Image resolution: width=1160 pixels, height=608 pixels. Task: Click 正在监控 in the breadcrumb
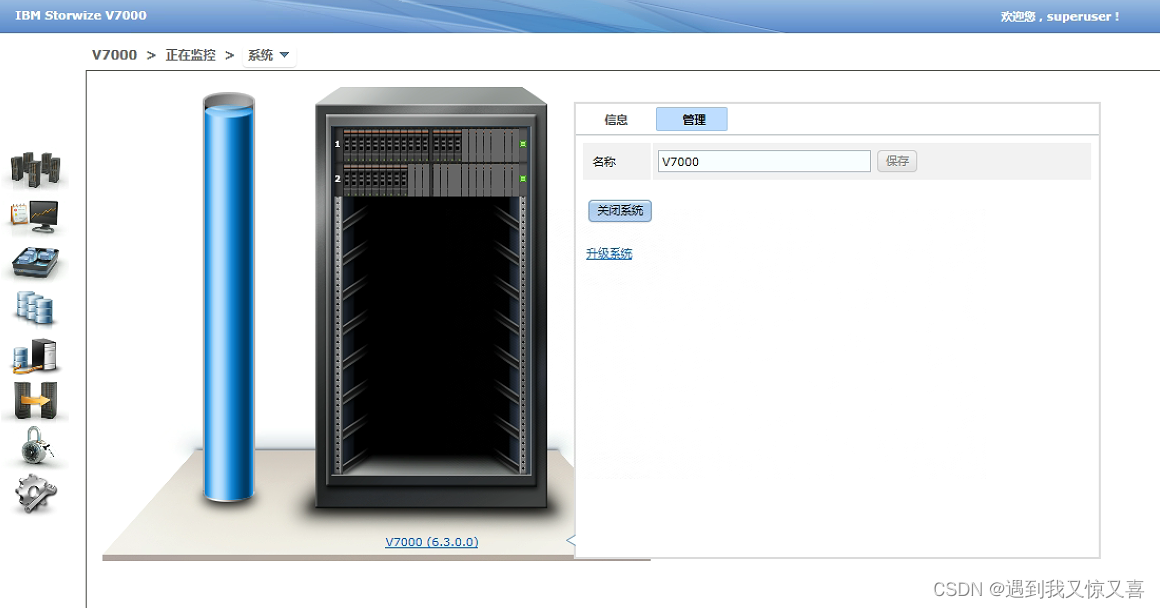189,55
